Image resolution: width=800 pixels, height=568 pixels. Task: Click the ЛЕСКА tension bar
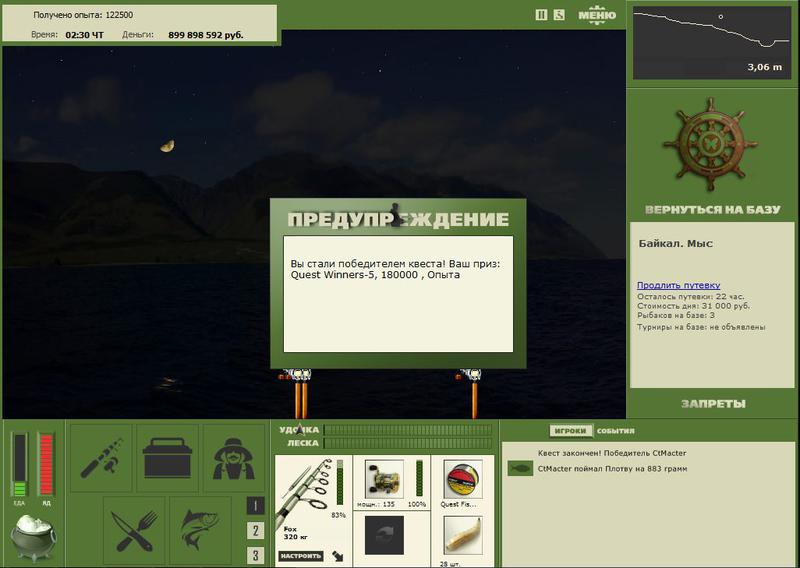[408, 443]
